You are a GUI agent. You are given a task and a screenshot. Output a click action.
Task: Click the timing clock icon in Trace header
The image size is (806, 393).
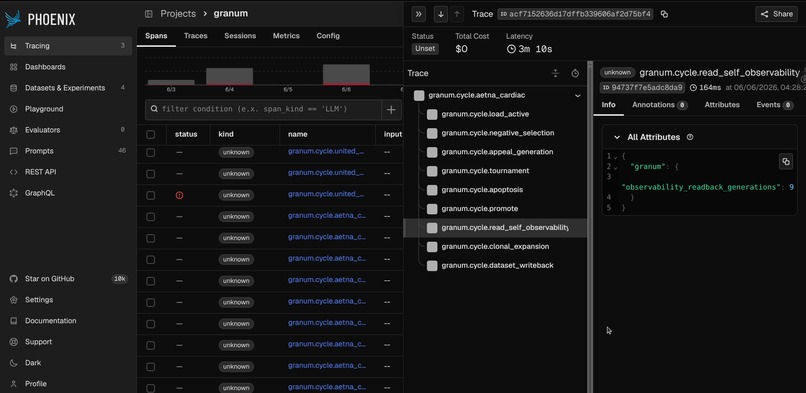[575, 73]
